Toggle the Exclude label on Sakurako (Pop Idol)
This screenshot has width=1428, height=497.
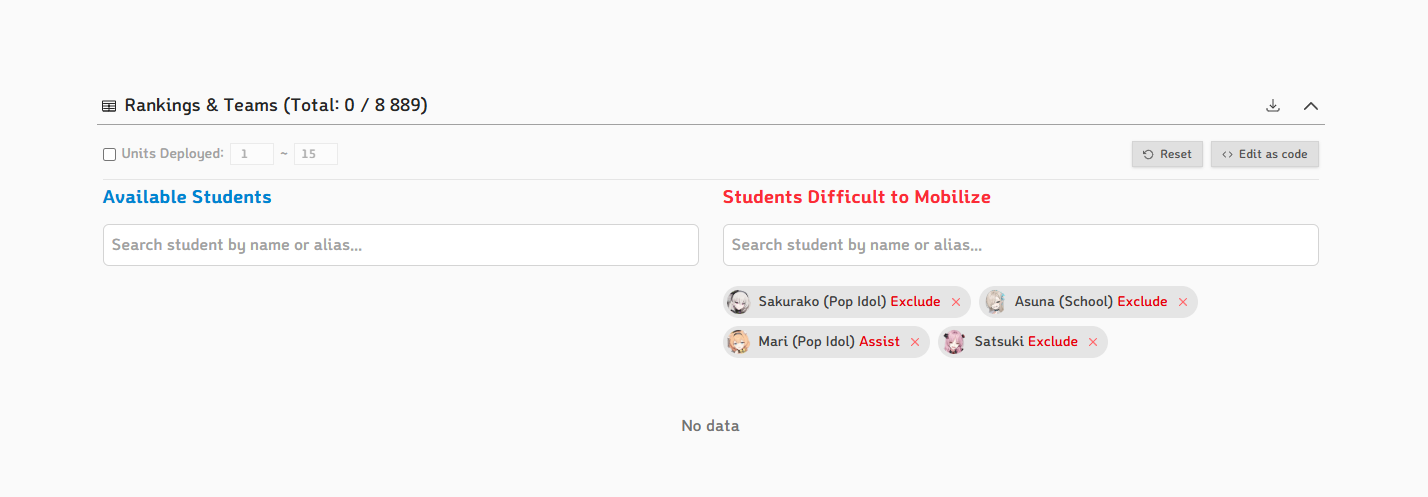click(x=915, y=301)
